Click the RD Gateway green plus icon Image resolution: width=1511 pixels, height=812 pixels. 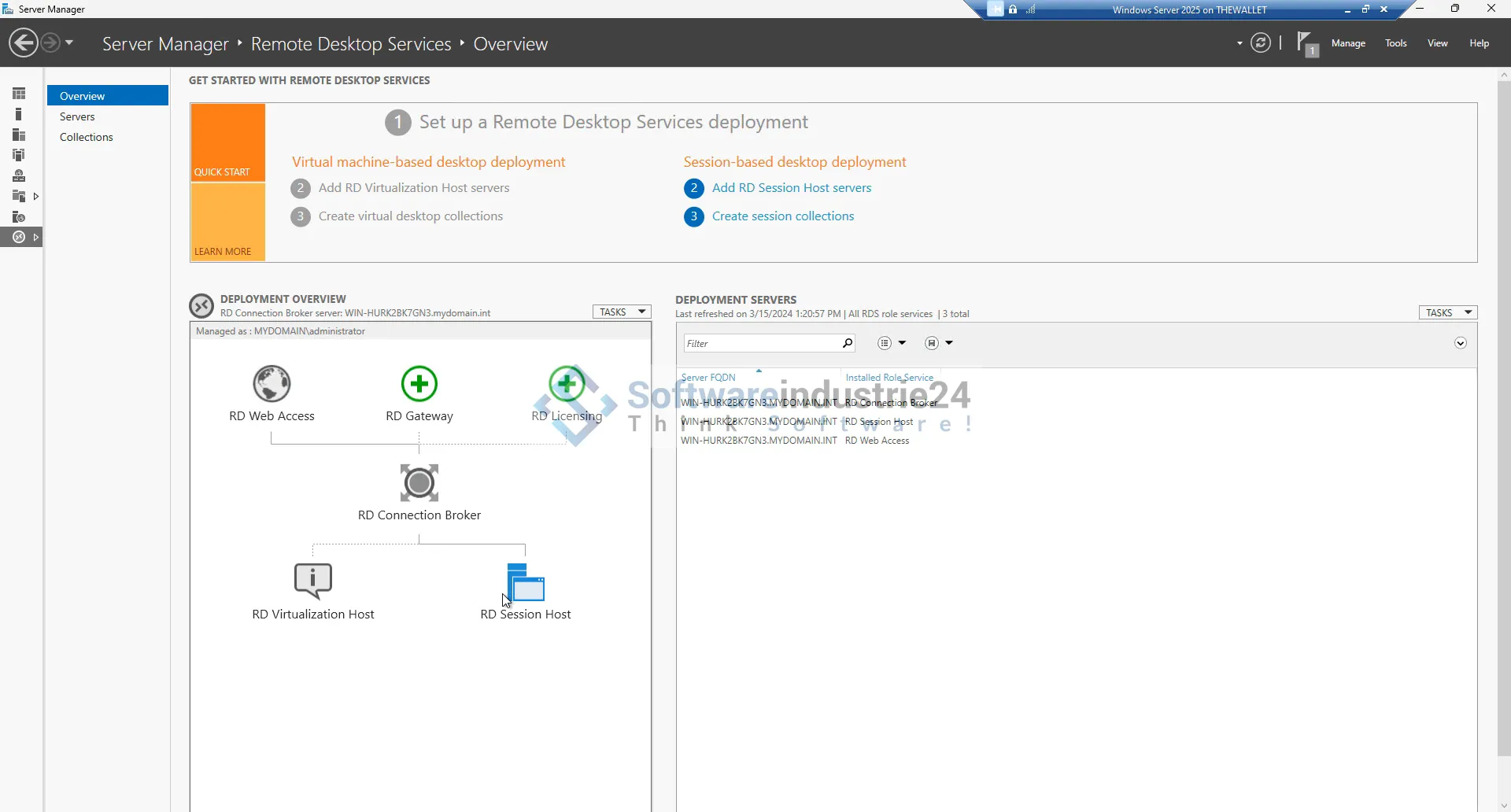(419, 384)
